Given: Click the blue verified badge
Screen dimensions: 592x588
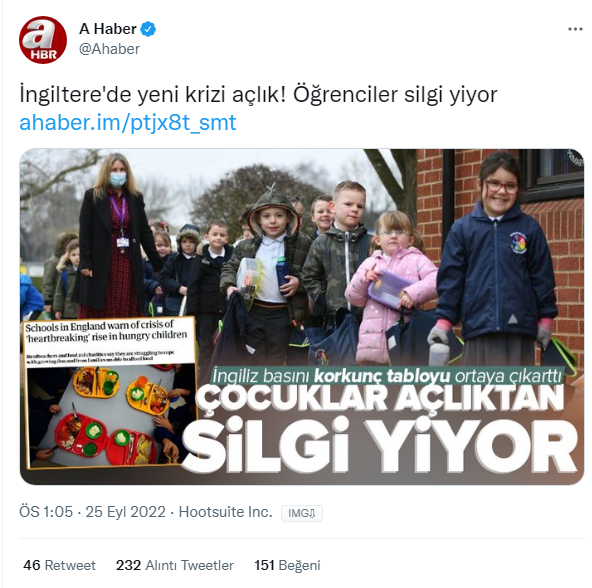Looking at the screenshot, I should [148, 29].
